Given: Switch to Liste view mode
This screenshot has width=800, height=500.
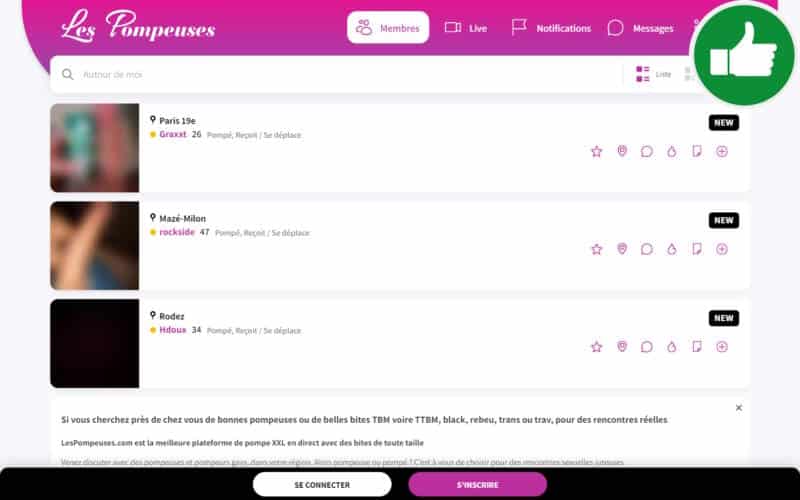Looking at the screenshot, I should pyautogui.click(x=652, y=74).
